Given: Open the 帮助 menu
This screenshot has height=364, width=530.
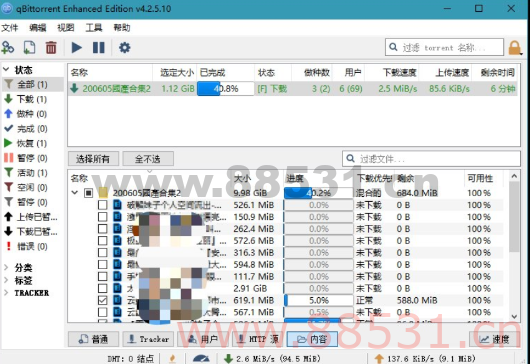Looking at the screenshot, I should point(122,28).
